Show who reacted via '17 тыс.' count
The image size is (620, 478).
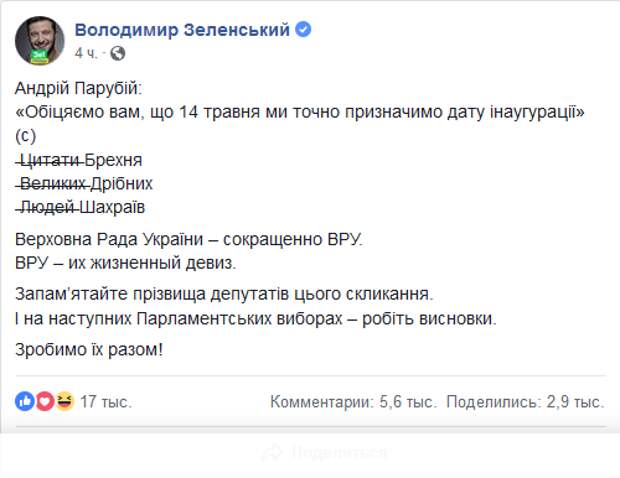coord(106,402)
